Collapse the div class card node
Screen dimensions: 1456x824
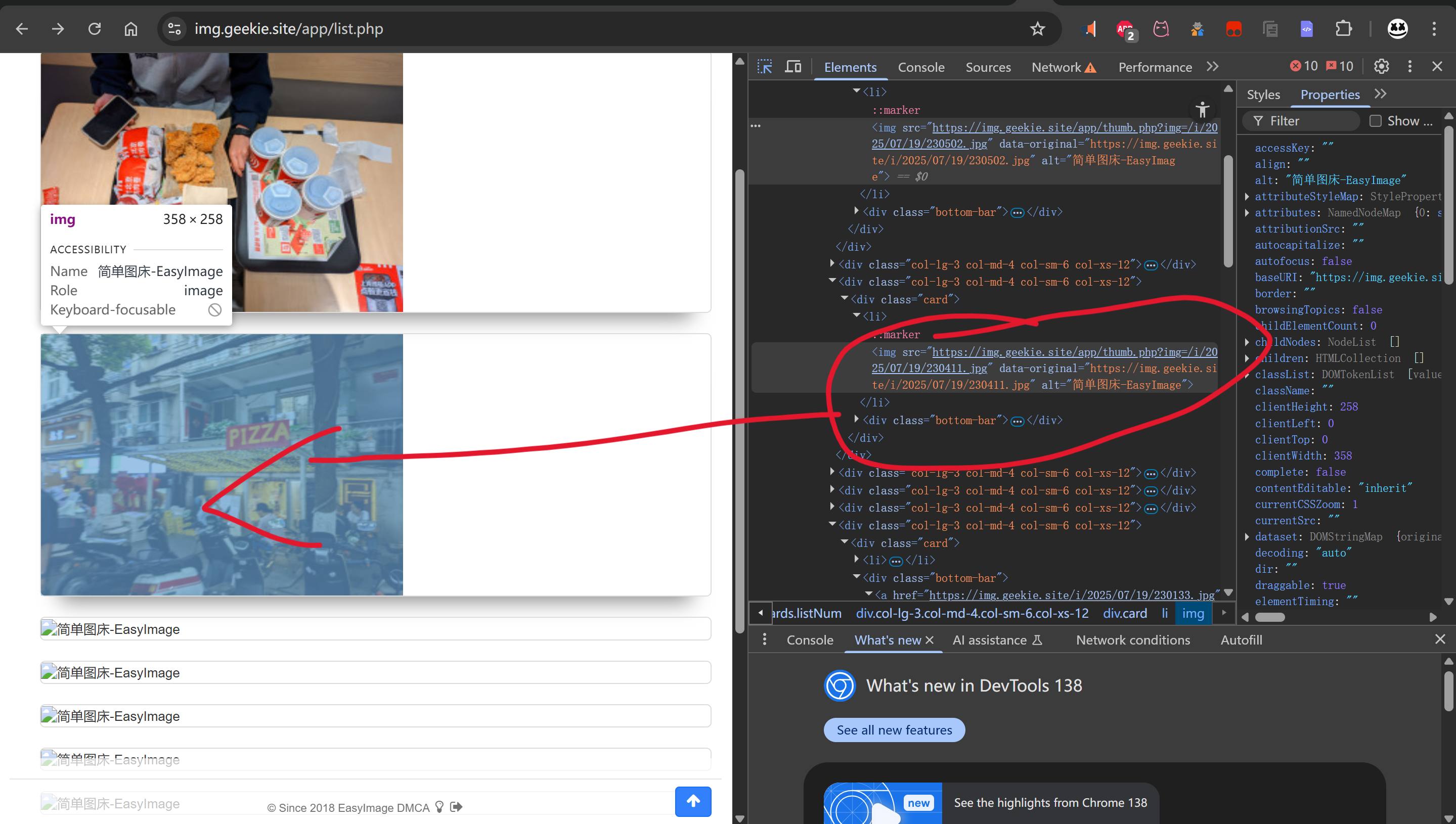click(845, 299)
